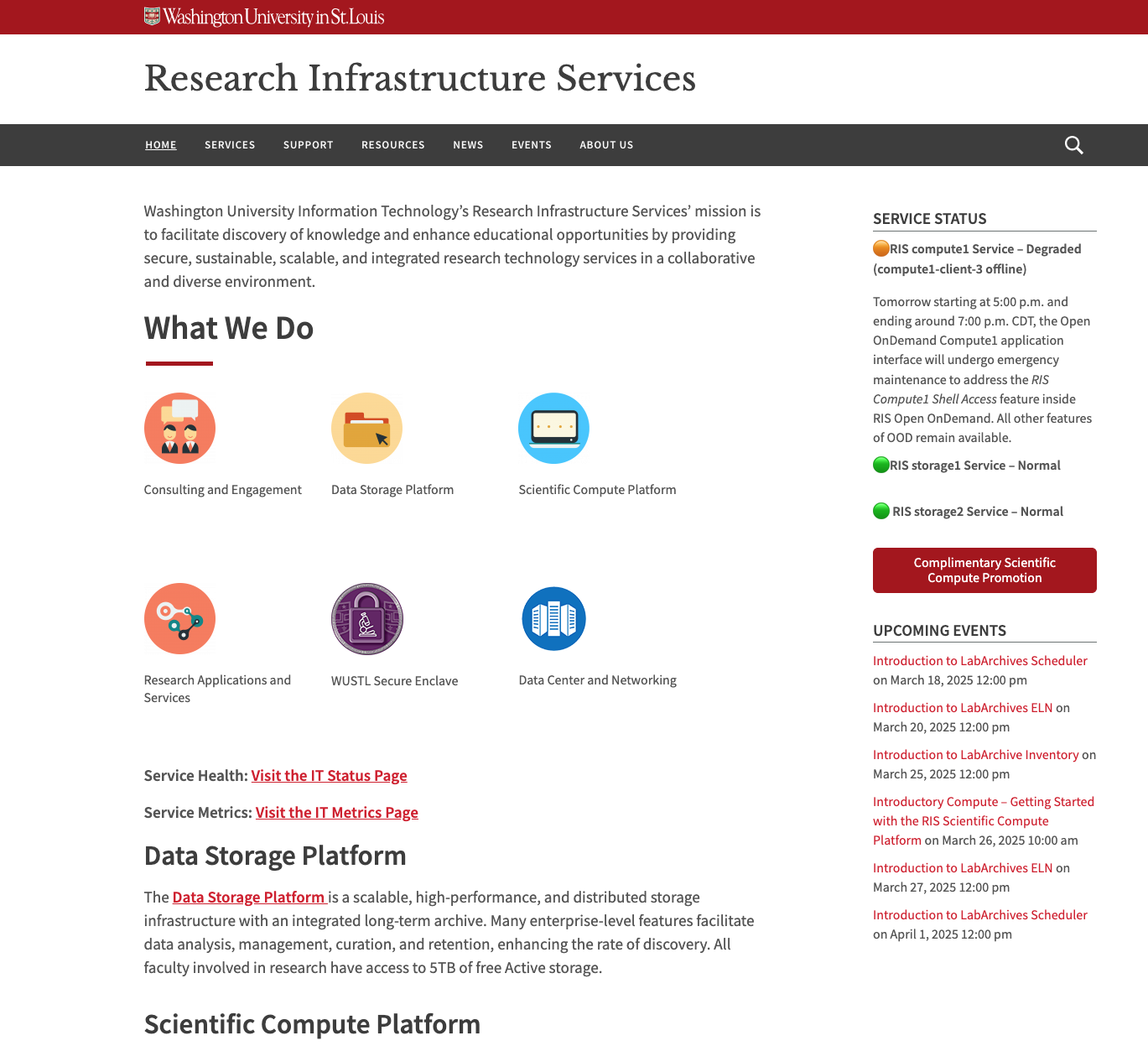Click RIS storage1 Service – Normal text

coord(975,466)
